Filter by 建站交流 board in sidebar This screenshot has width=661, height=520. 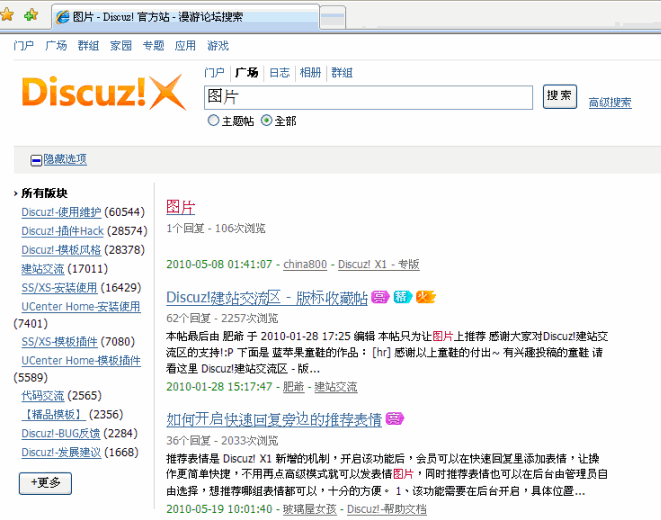(43, 269)
